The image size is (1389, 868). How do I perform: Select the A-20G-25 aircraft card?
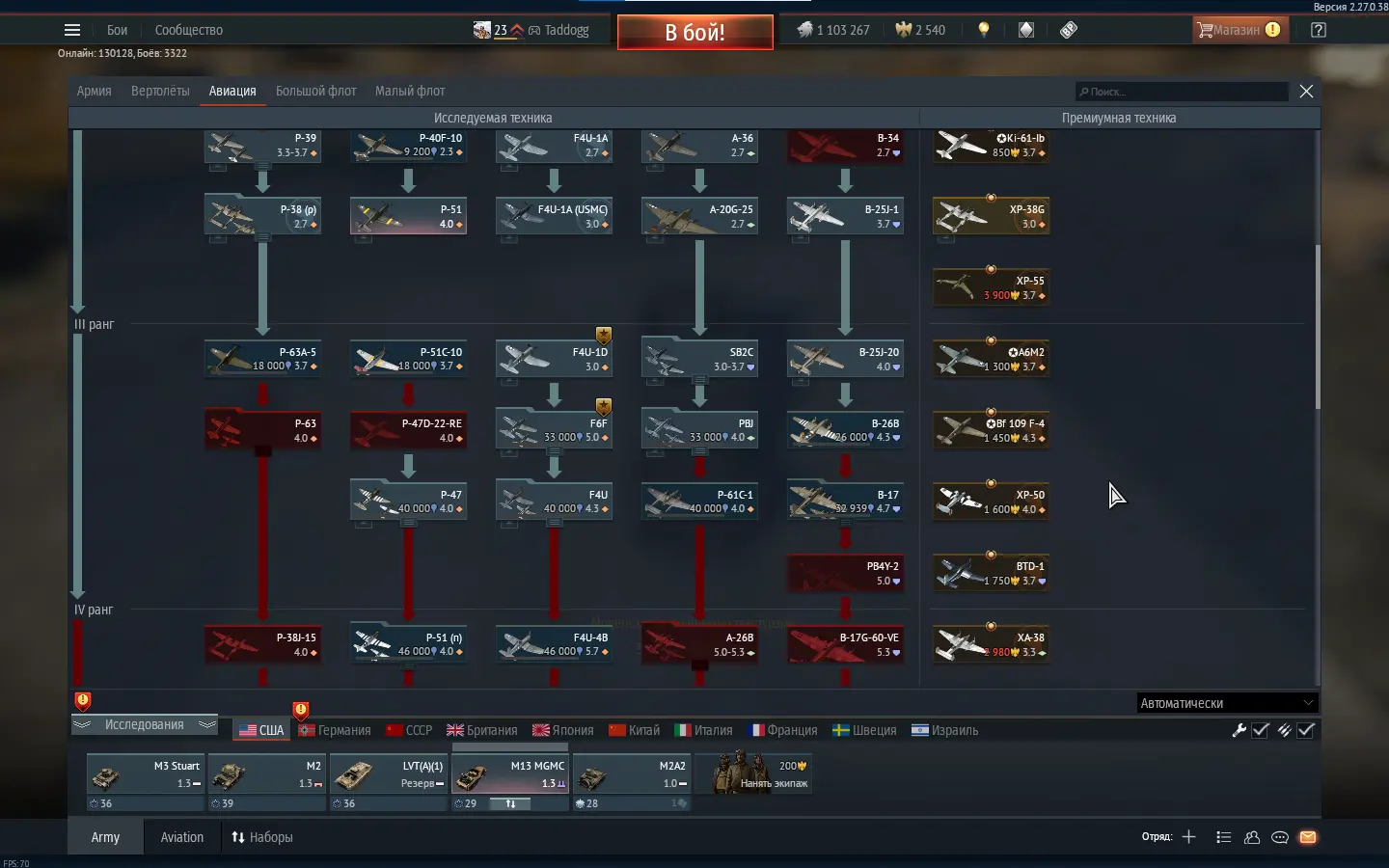[699, 217]
